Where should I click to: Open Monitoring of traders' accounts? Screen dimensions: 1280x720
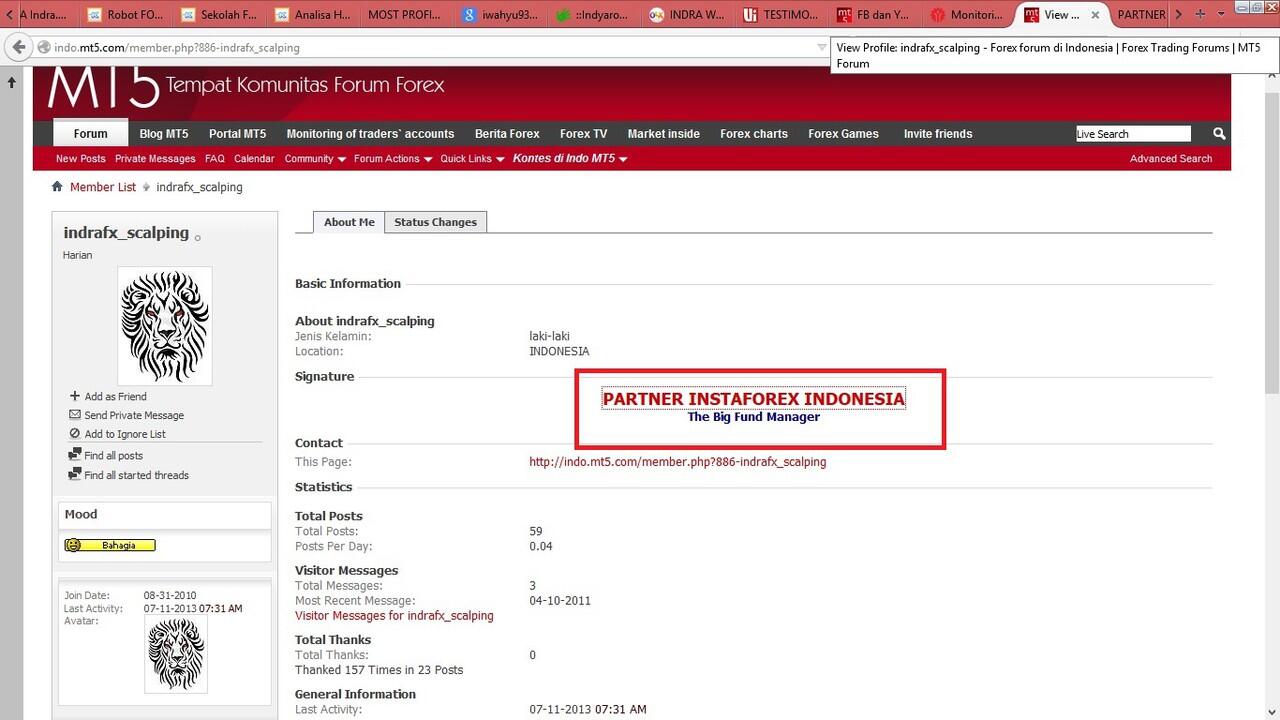click(370, 134)
